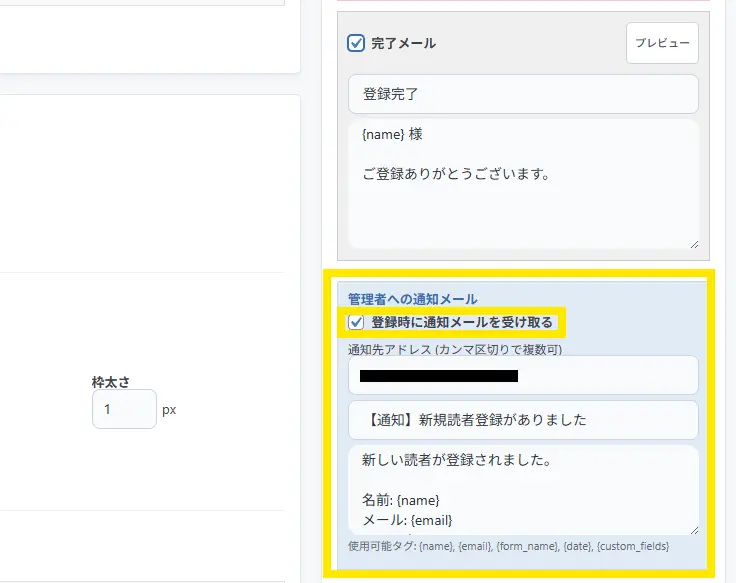The image size is (736, 583).
Task: Place cursor on 名前: {name} line
Action: click(400, 499)
